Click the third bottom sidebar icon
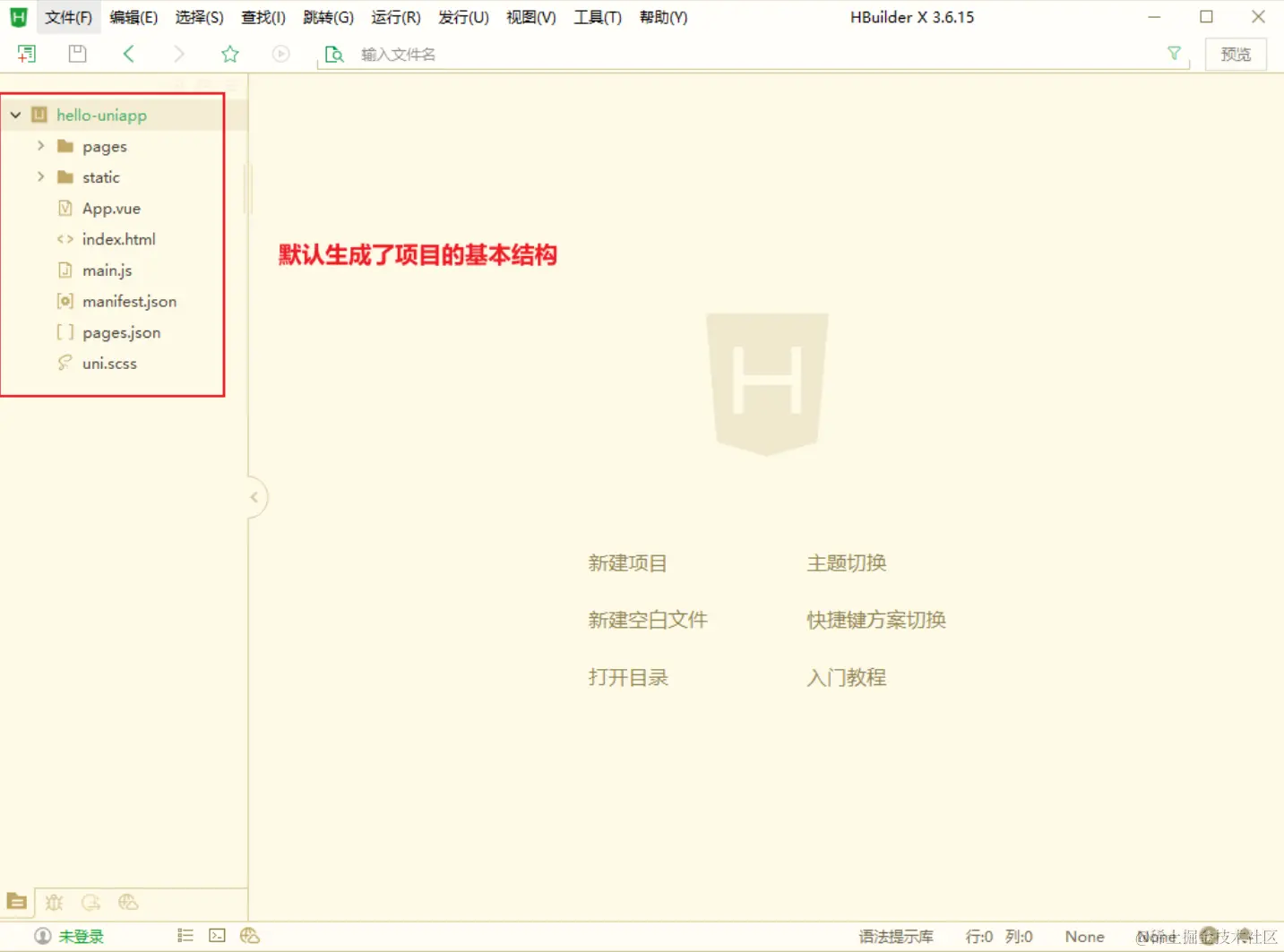1284x952 pixels. (91, 902)
